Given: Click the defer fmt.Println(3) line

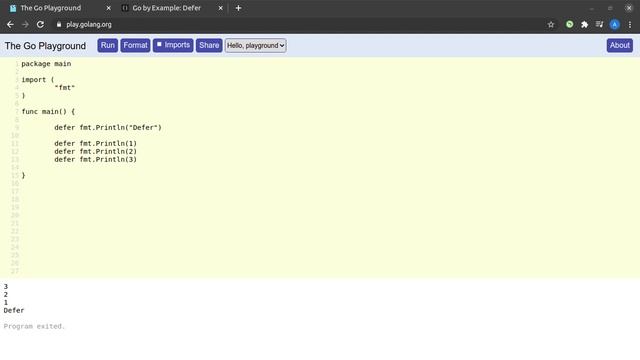Looking at the screenshot, I should 96,159.
